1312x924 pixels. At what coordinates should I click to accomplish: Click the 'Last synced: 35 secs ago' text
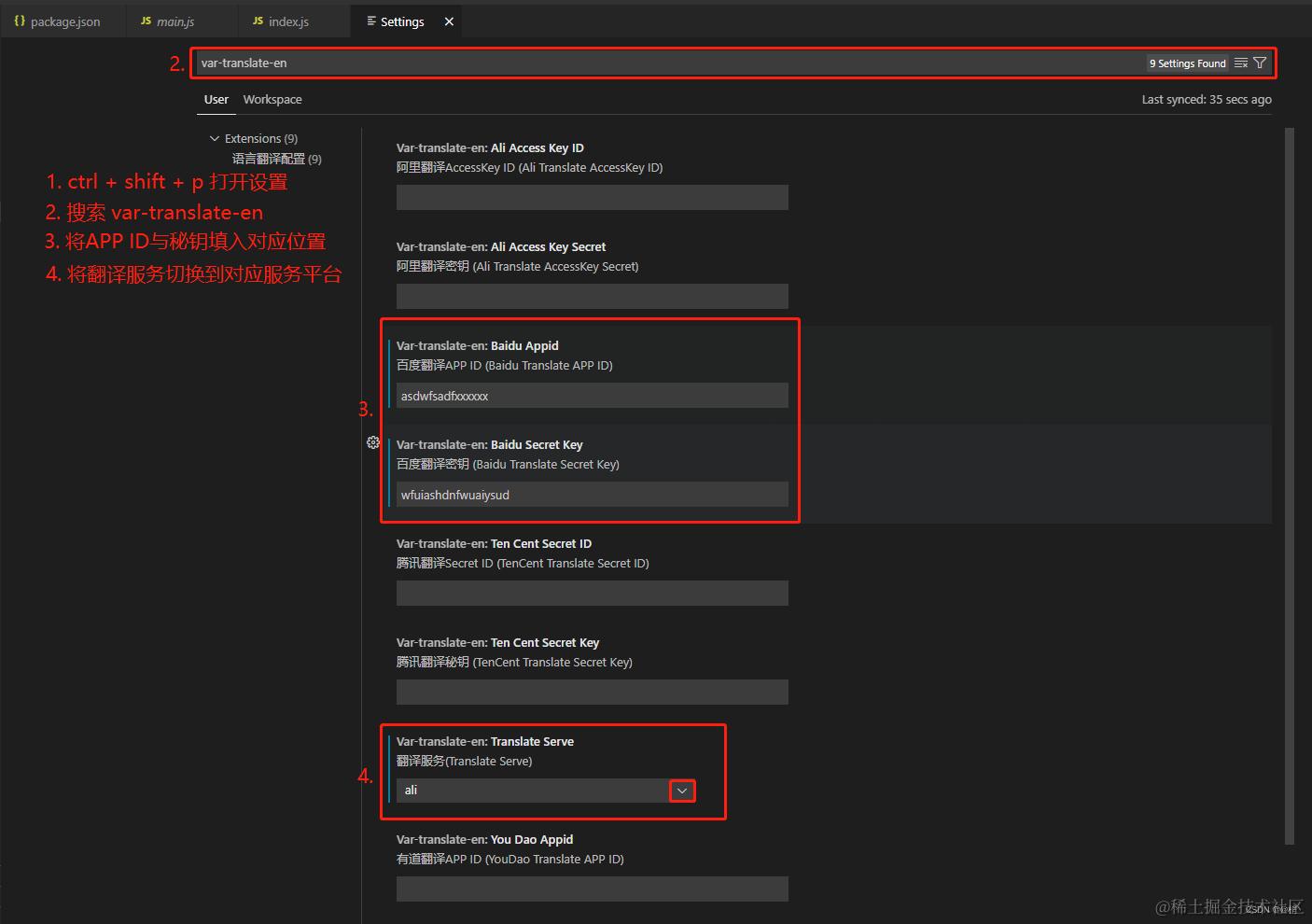click(x=1207, y=99)
